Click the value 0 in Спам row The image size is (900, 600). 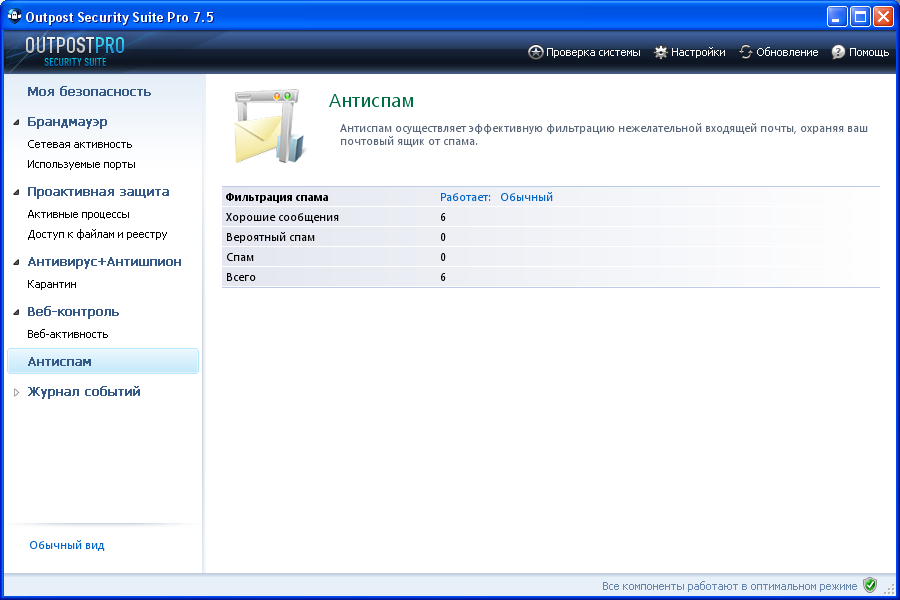coord(443,257)
